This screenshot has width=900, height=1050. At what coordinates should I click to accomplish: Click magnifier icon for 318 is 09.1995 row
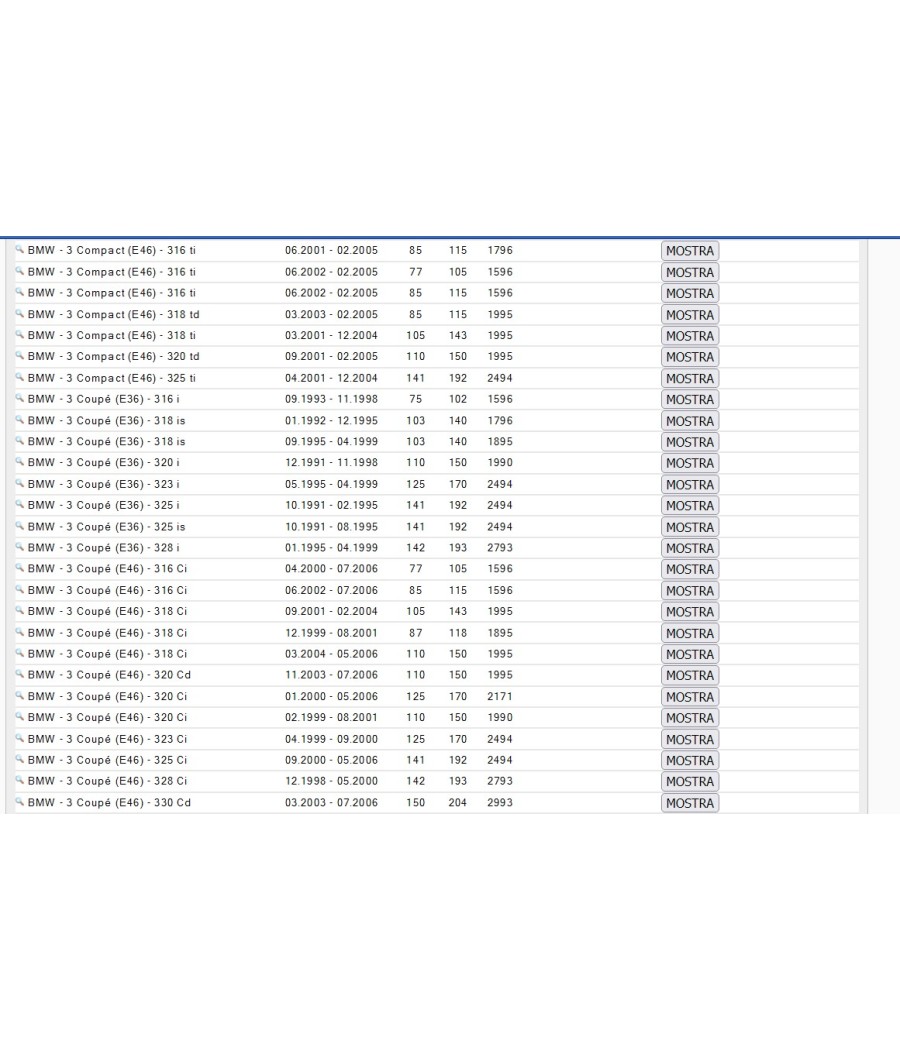(19, 441)
